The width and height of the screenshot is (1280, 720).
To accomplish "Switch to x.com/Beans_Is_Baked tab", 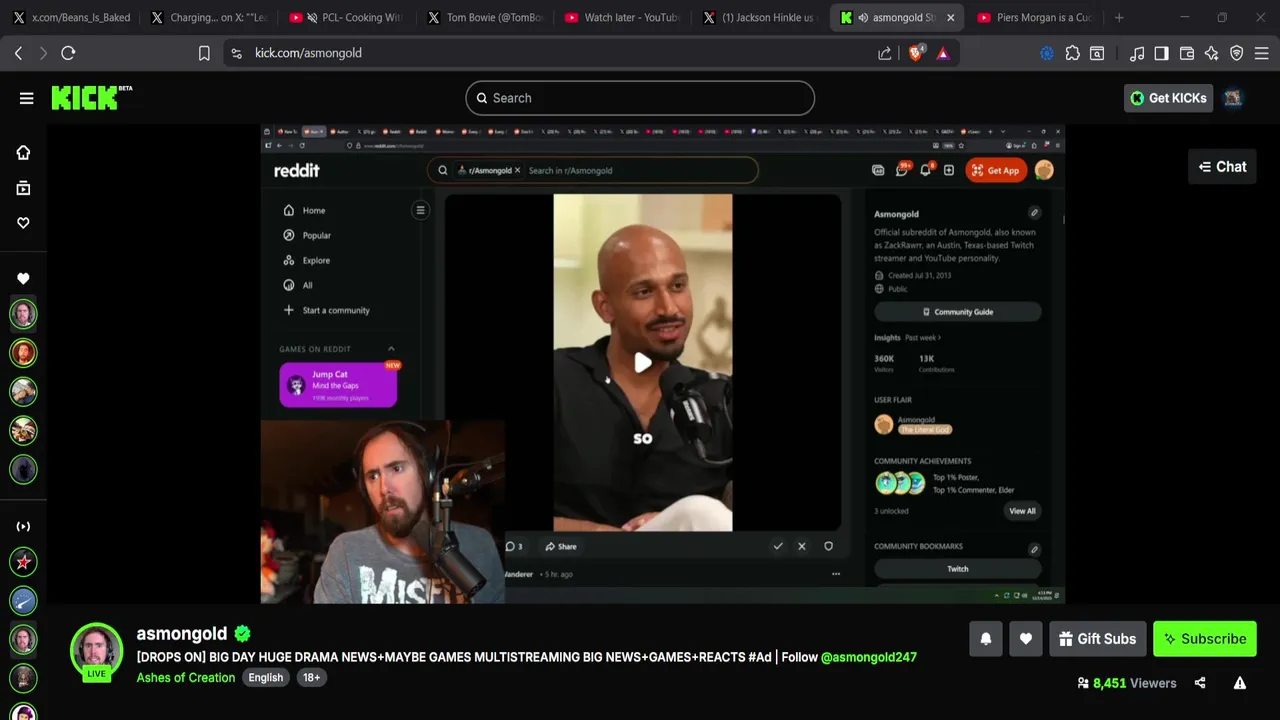I will click(x=71, y=17).
